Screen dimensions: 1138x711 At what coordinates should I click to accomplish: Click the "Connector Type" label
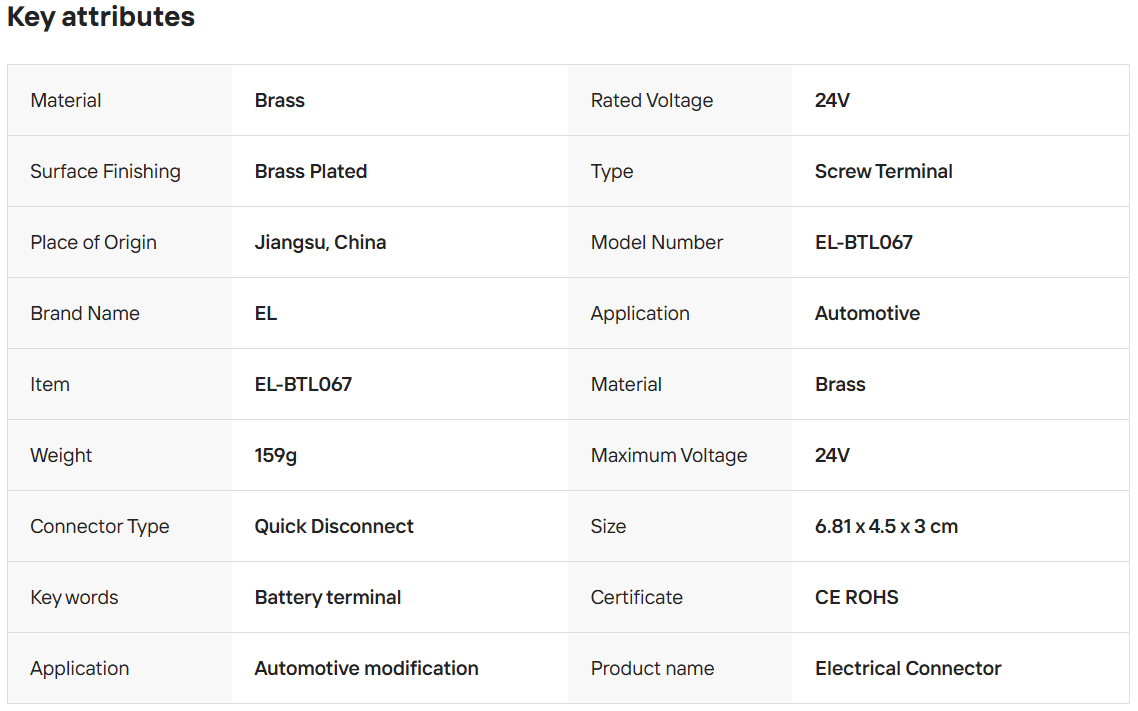100,526
